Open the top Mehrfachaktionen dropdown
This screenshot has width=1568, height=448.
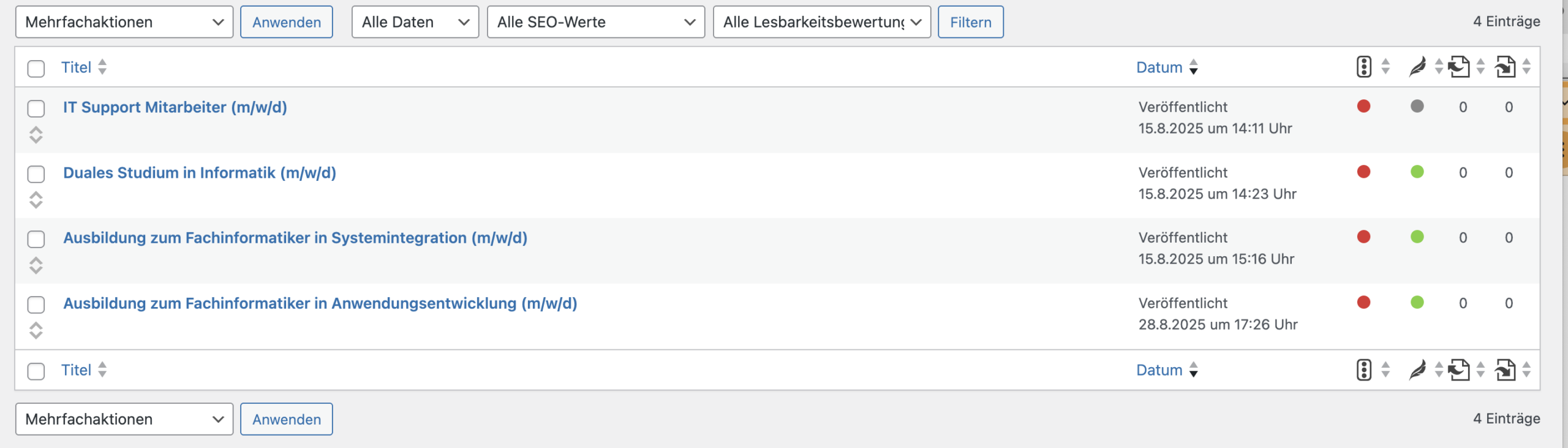click(x=124, y=22)
